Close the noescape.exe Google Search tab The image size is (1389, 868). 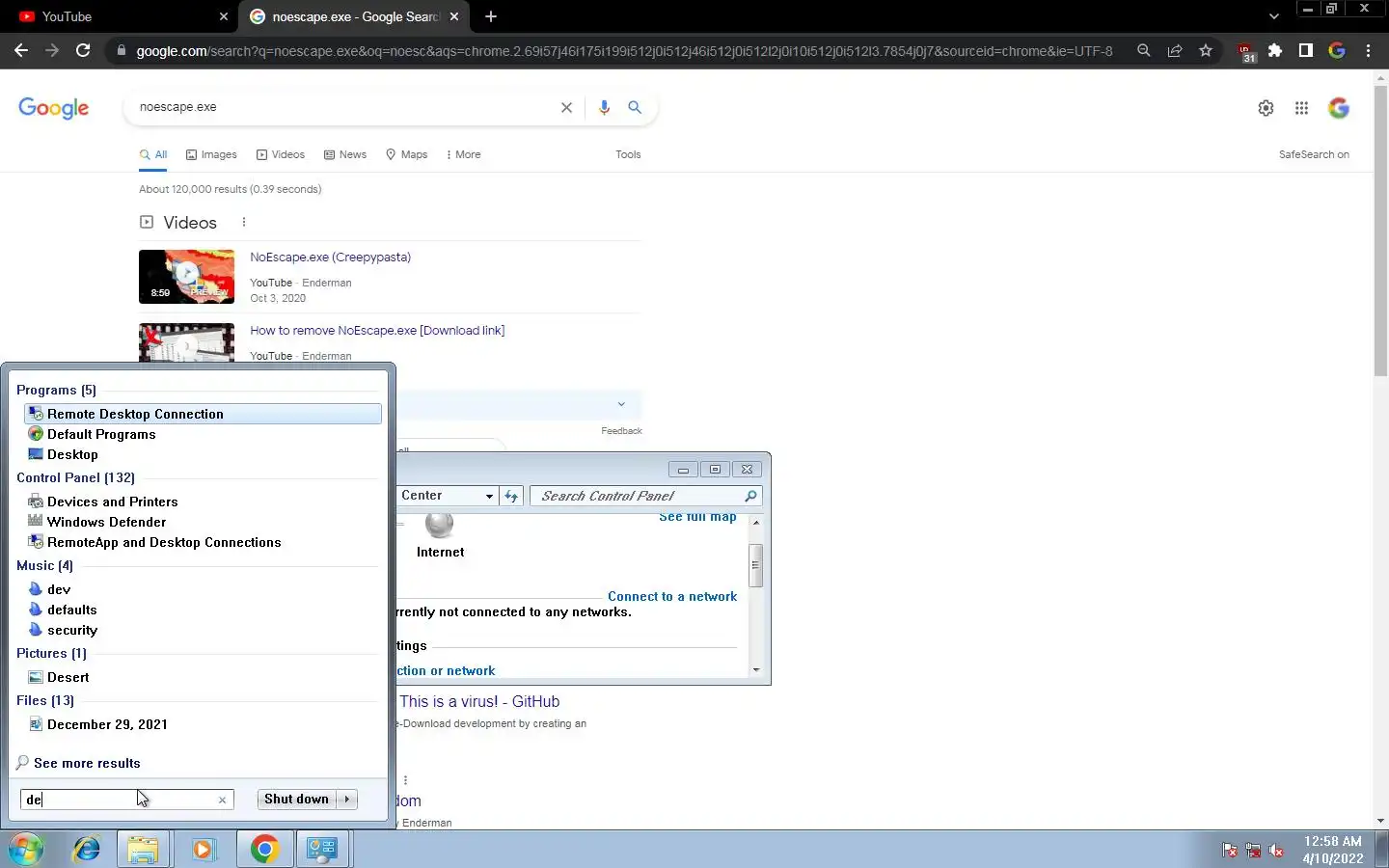pos(454,16)
